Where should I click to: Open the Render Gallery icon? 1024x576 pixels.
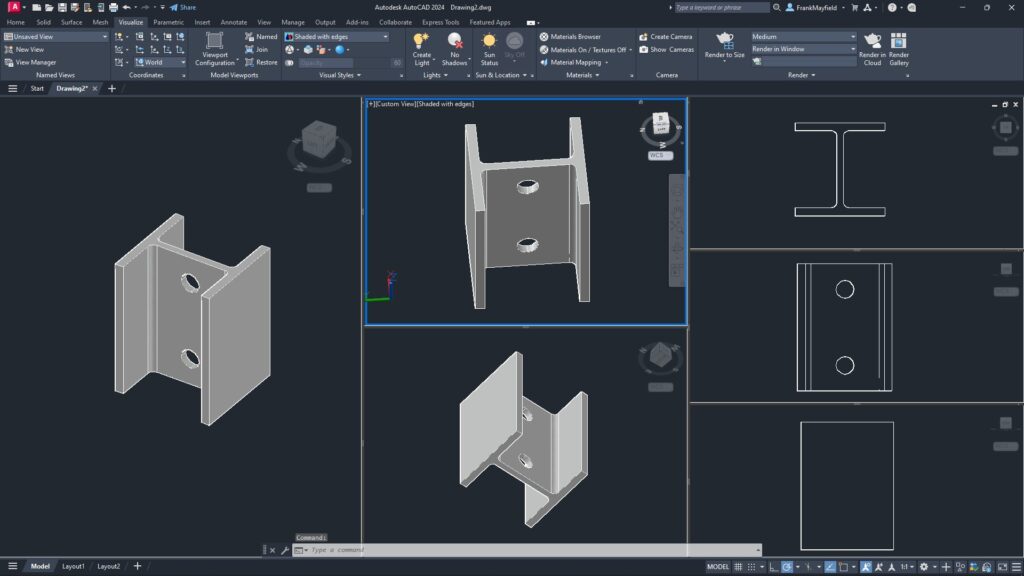click(x=899, y=42)
